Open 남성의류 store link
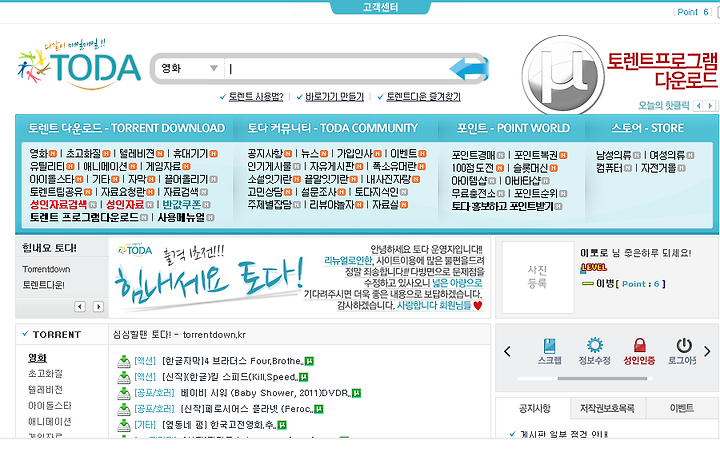This screenshot has height=456, width=720. point(614,155)
